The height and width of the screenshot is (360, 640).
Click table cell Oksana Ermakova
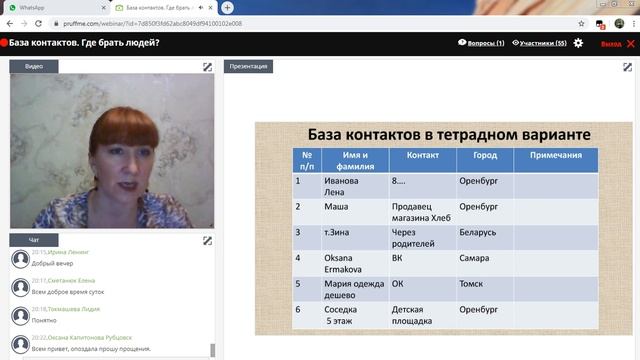coord(355,263)
